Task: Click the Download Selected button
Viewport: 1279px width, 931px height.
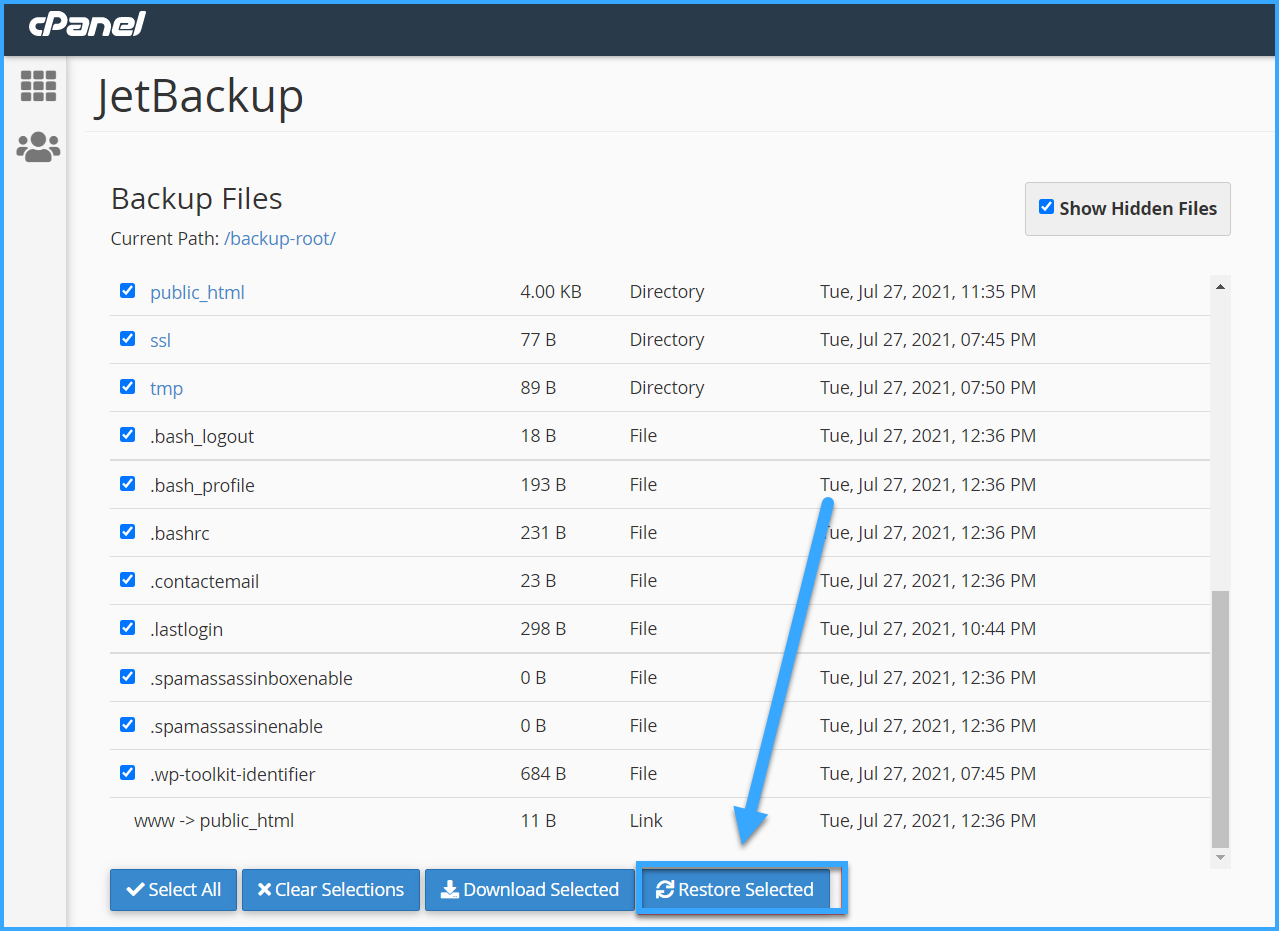Action: coord(530,889)
